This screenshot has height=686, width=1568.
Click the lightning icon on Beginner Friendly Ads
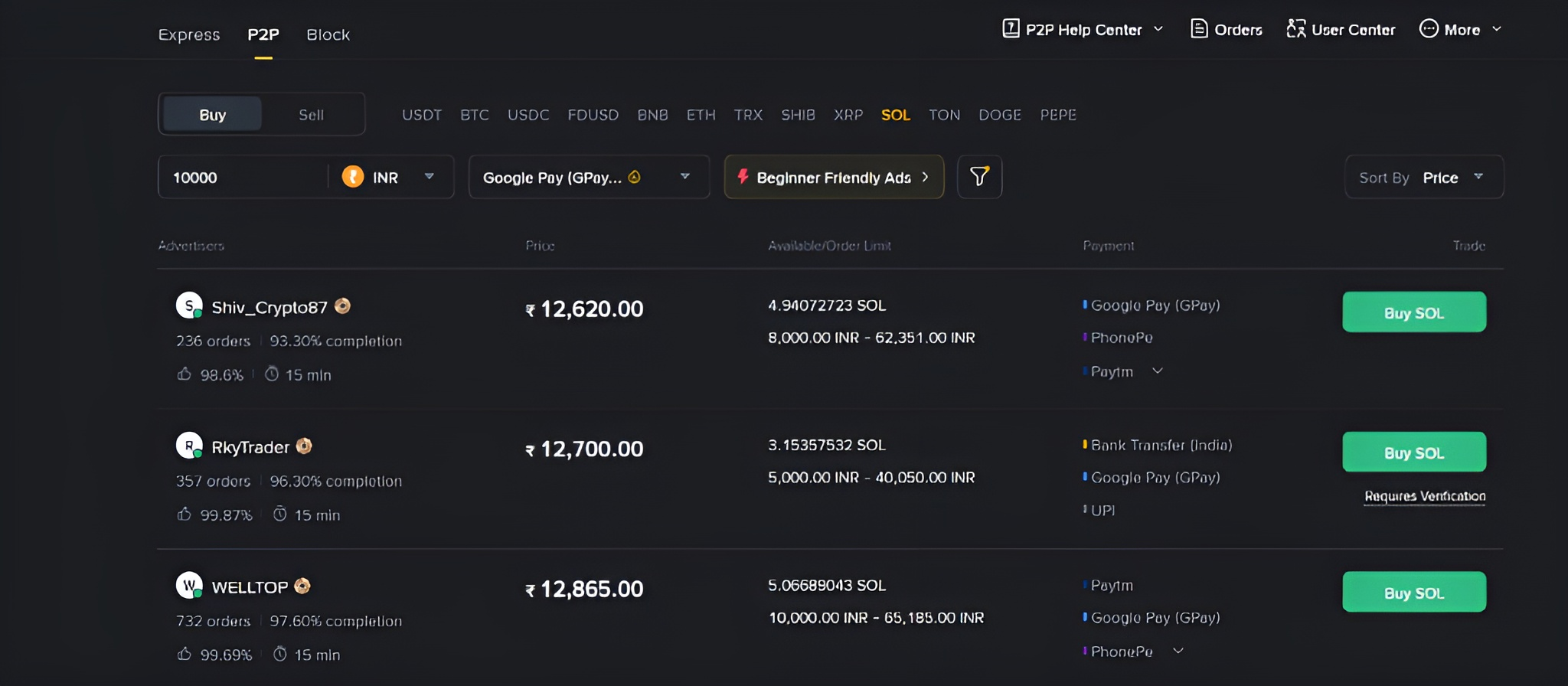click(x=743, y=177)
